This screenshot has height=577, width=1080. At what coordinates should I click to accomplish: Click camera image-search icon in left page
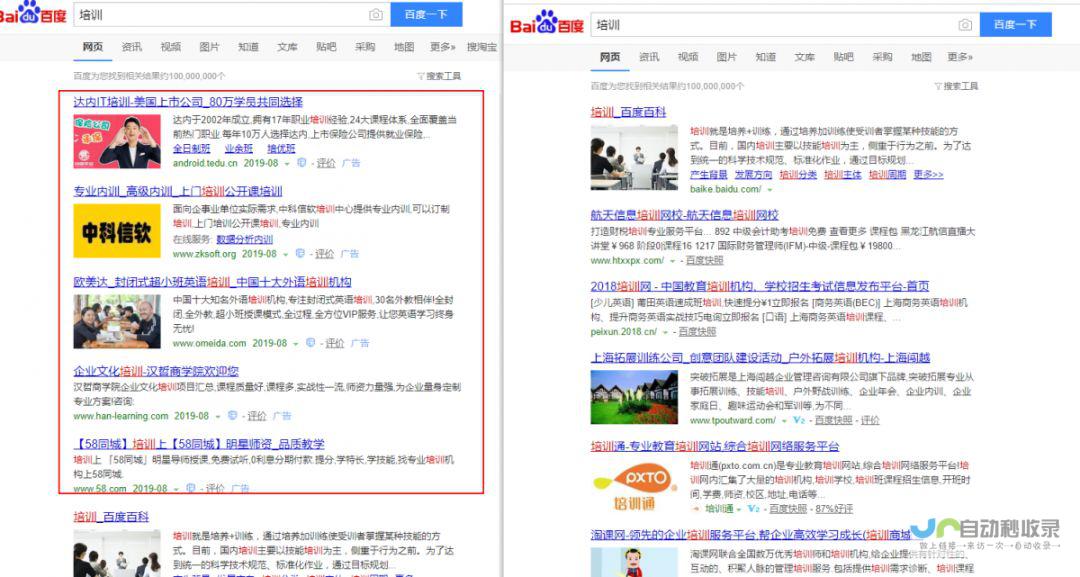click(376, 14)
